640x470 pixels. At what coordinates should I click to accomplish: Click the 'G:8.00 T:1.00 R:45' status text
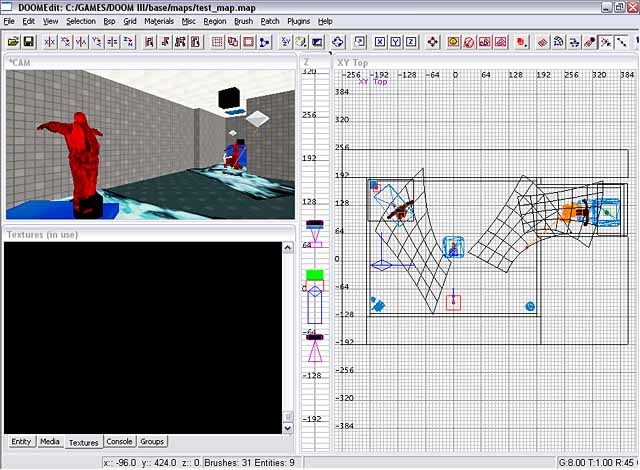598,463
